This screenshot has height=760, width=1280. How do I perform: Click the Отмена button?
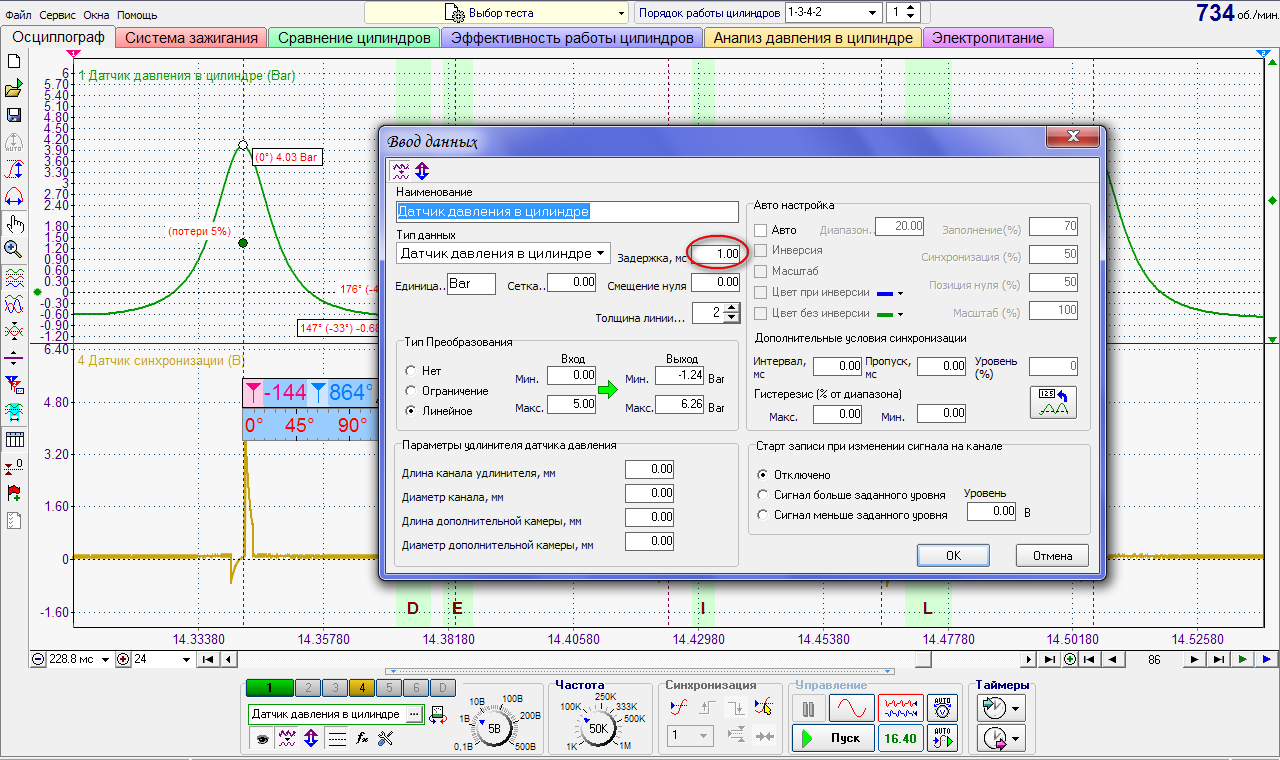[1052, 555]
